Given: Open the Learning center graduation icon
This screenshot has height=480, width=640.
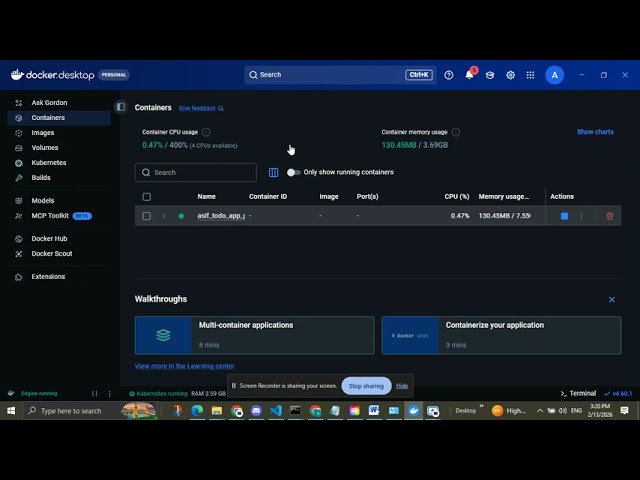Looking at the screenshot, I should tap(490, 75).
